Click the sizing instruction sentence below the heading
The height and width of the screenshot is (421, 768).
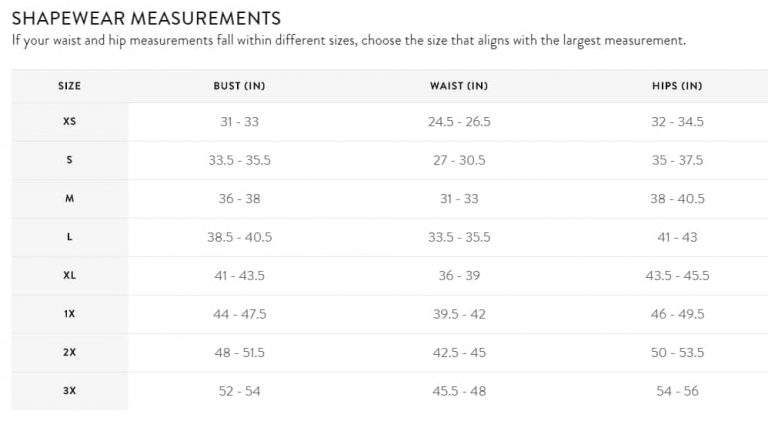coord(348,41)
